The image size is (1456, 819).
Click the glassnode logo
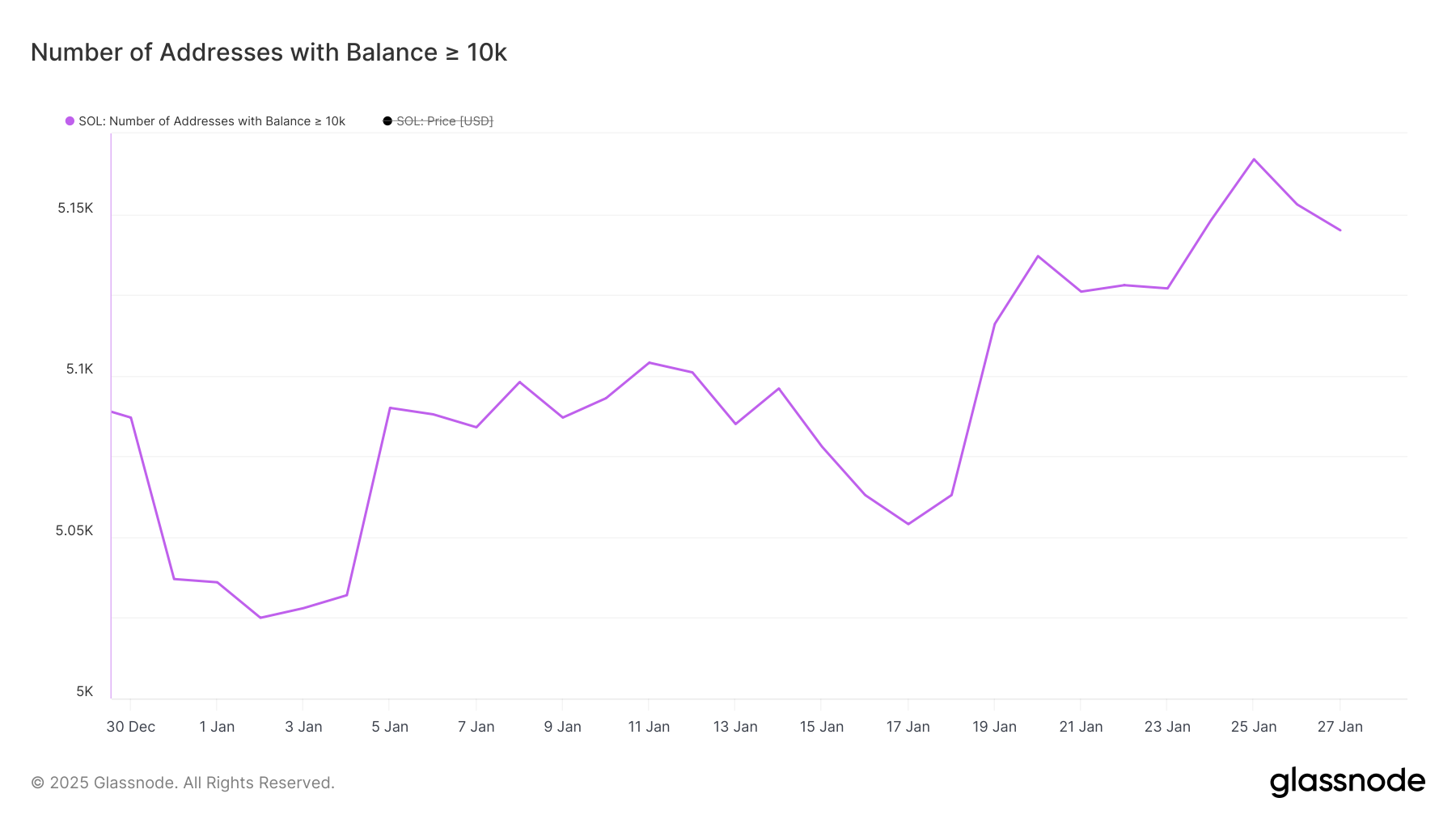pyautogui.click(x=1347, y=782)
